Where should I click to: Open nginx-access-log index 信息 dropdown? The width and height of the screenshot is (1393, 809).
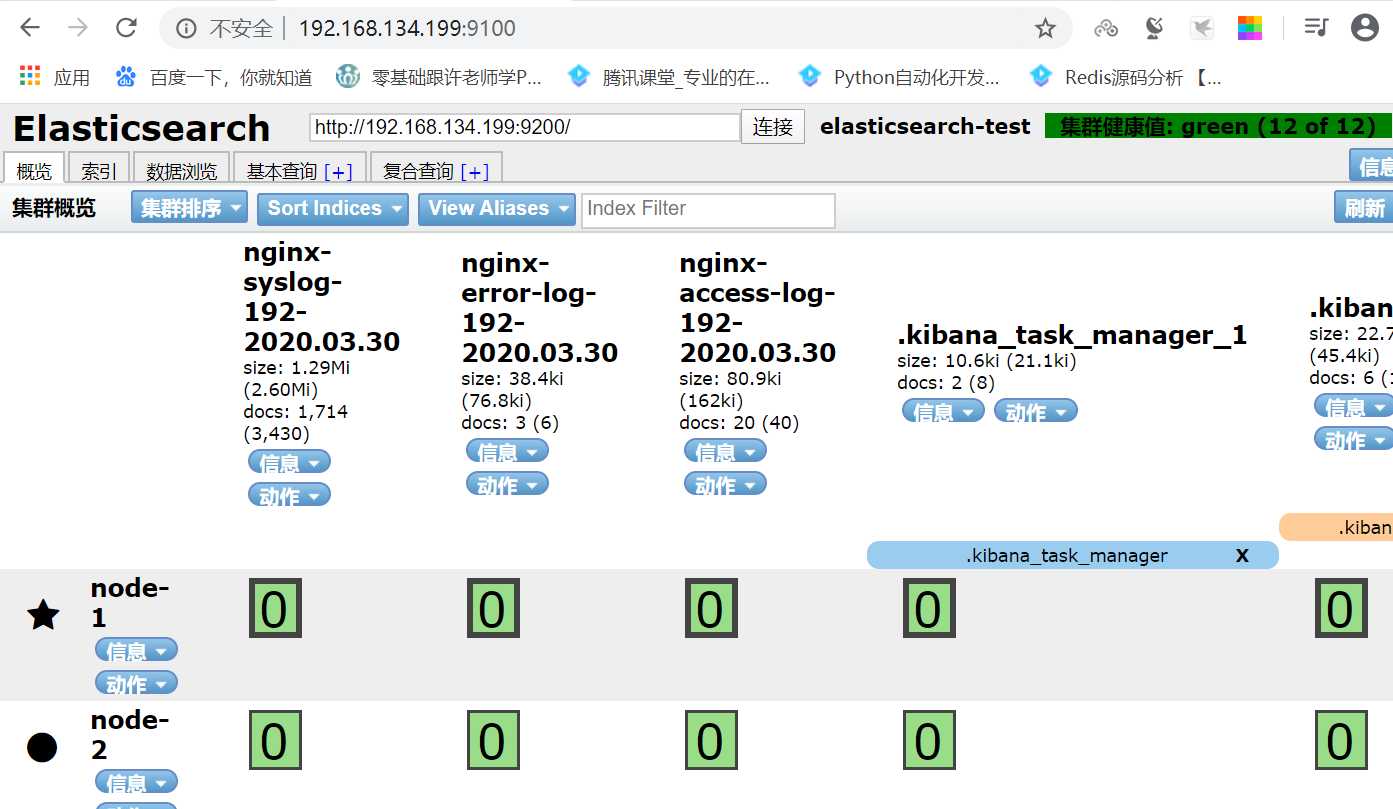(x=725, y=451)
